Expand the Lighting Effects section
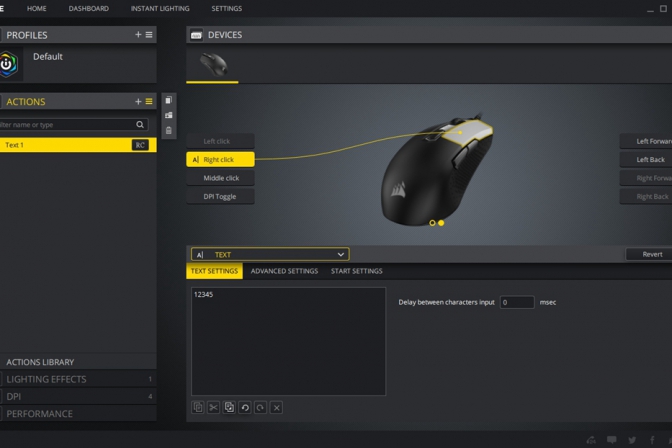This screenshot has height=448, width=672. (78, 379)
